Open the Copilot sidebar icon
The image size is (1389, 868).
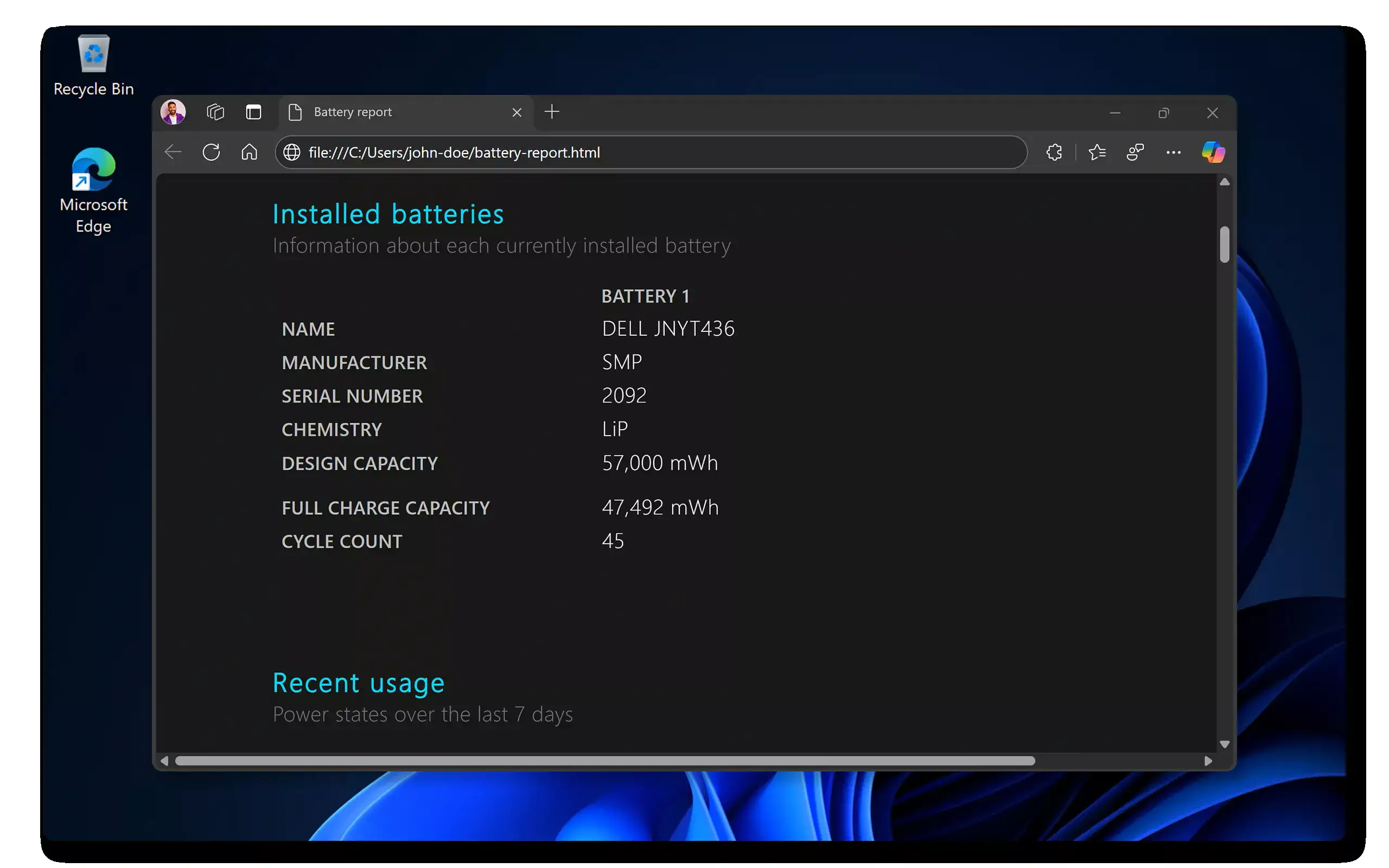[1213, 152]
